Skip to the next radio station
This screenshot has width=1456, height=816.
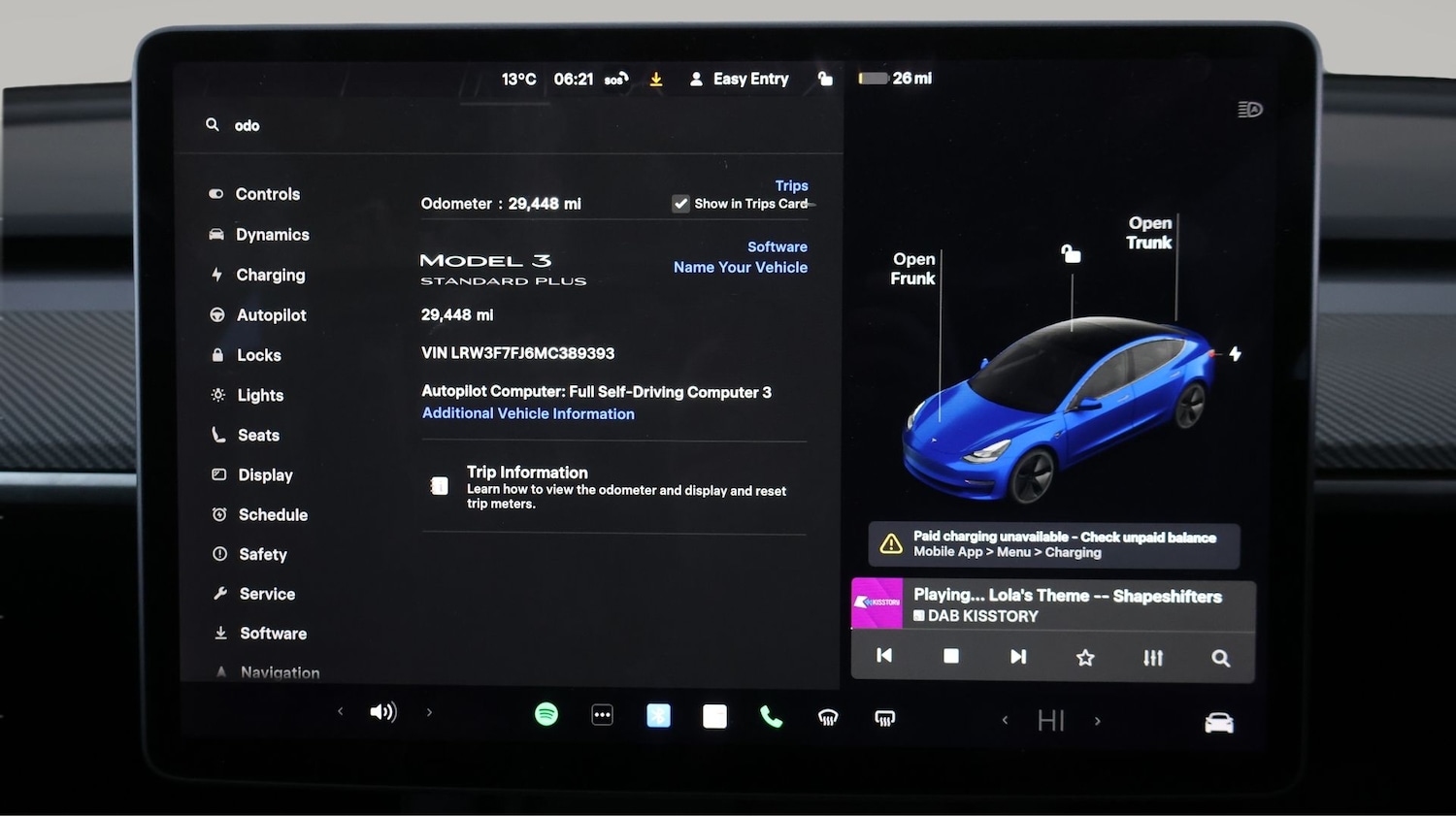coord(1017,656)
